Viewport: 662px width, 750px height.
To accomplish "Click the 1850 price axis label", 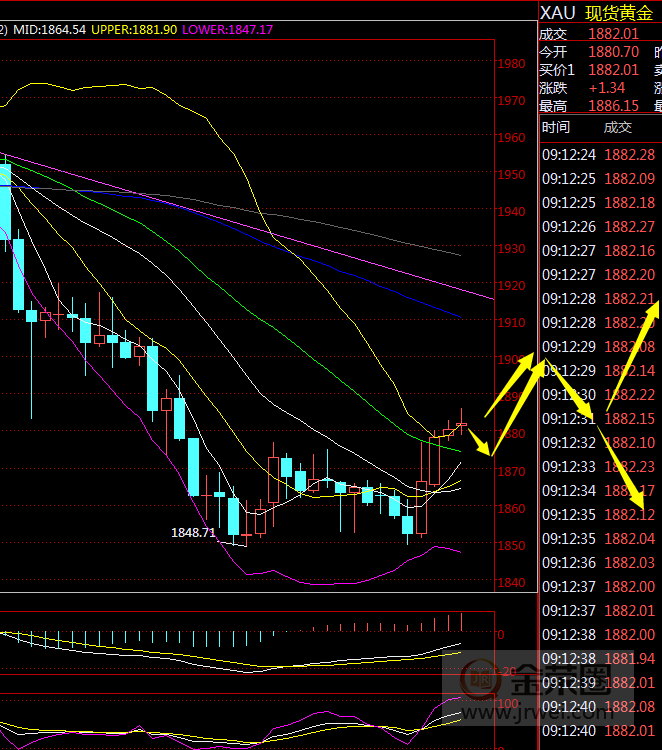I will point(511,546).
